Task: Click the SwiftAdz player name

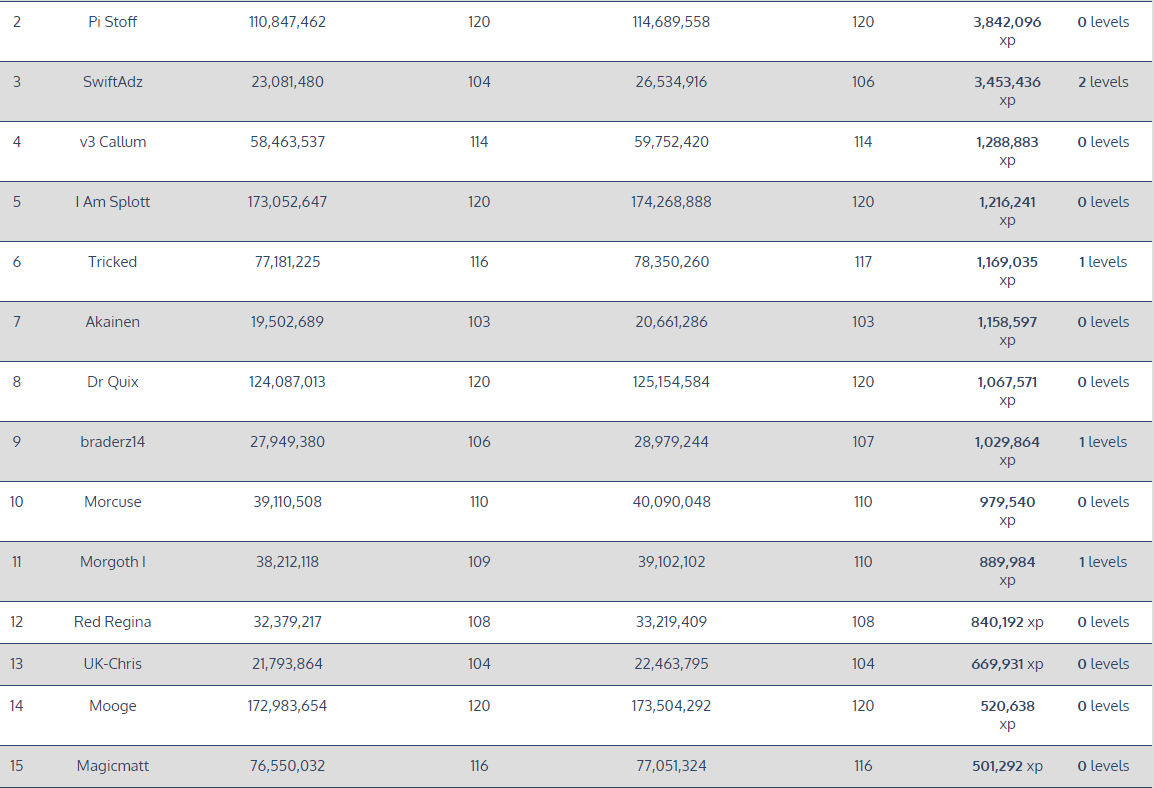Action: tap(113, 82)
